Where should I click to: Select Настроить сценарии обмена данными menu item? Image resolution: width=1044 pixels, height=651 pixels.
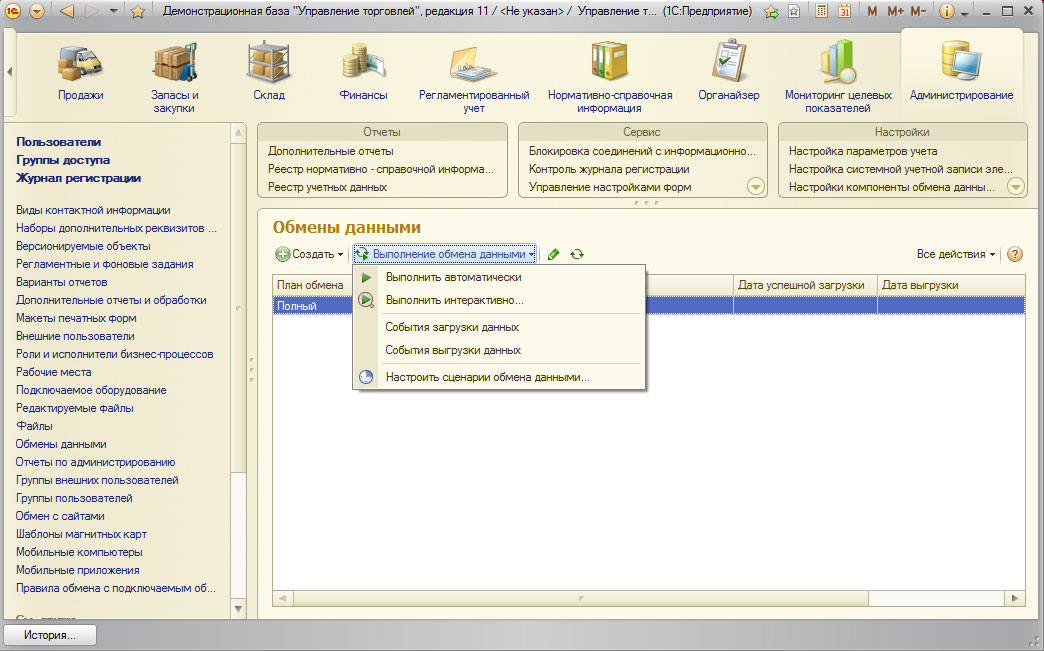point(487,377)
